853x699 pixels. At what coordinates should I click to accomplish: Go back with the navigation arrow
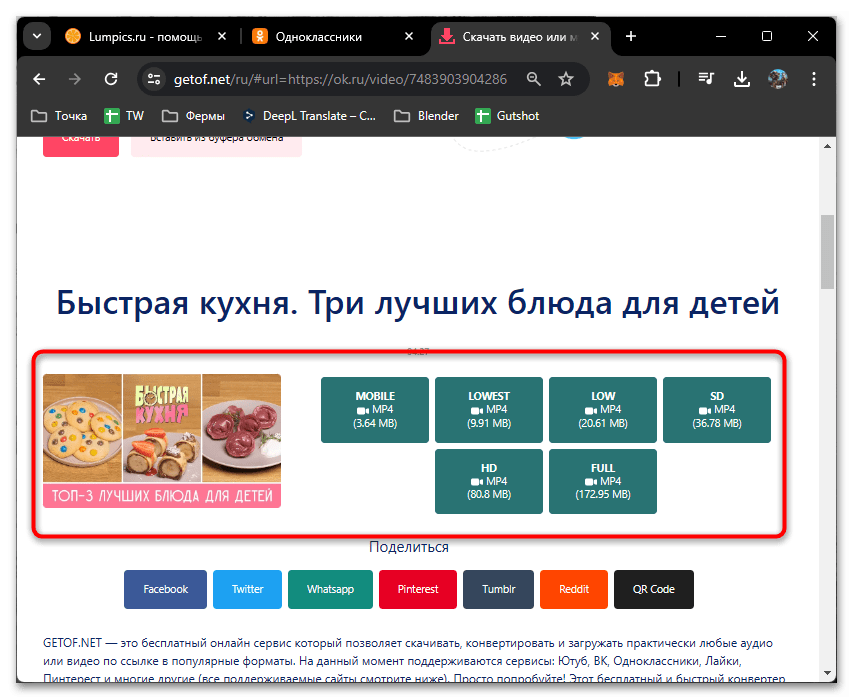(39, 78)
